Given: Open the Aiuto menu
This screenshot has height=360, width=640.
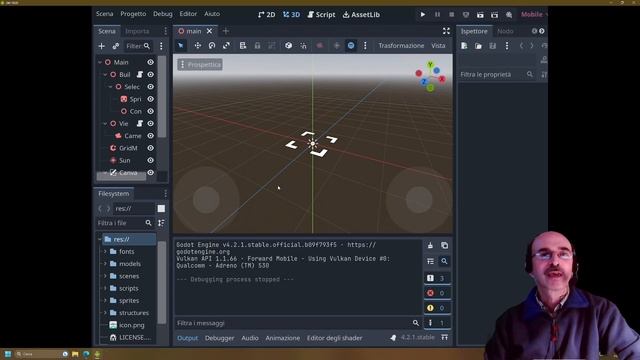Looking at the screenshot, I should point(212,14).
